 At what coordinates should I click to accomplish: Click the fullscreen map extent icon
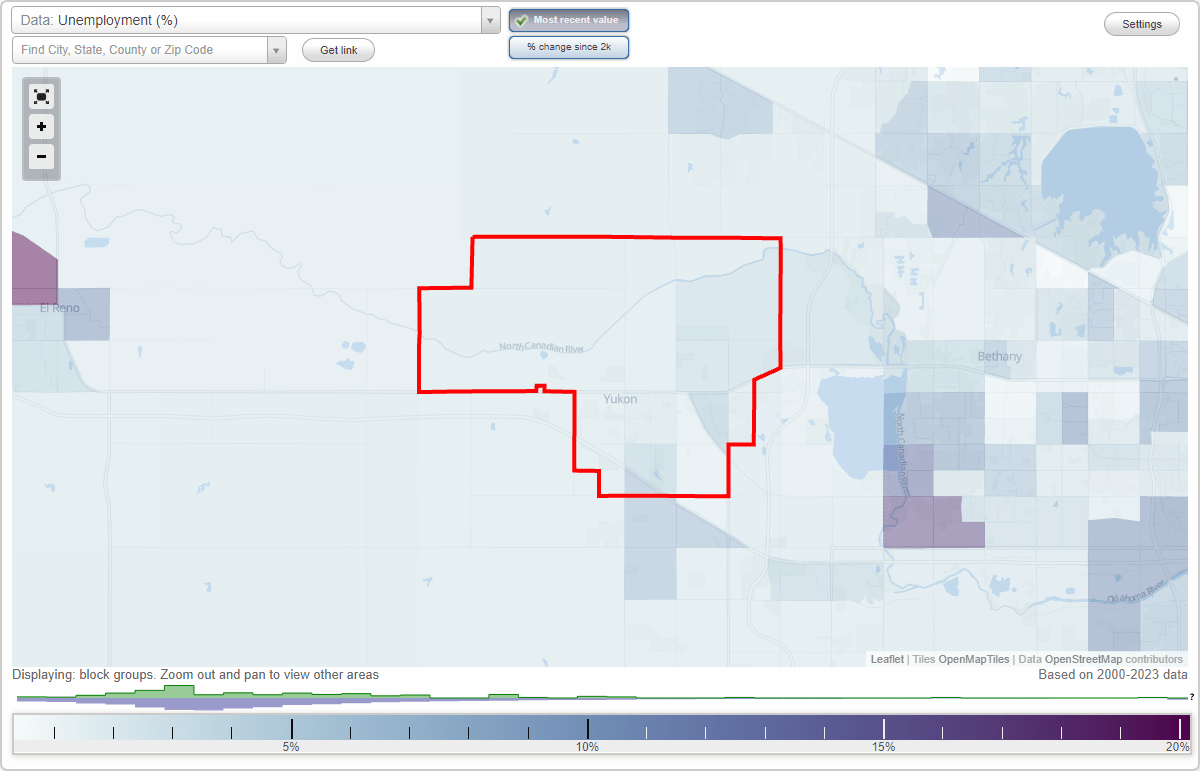tap(41, 96)
